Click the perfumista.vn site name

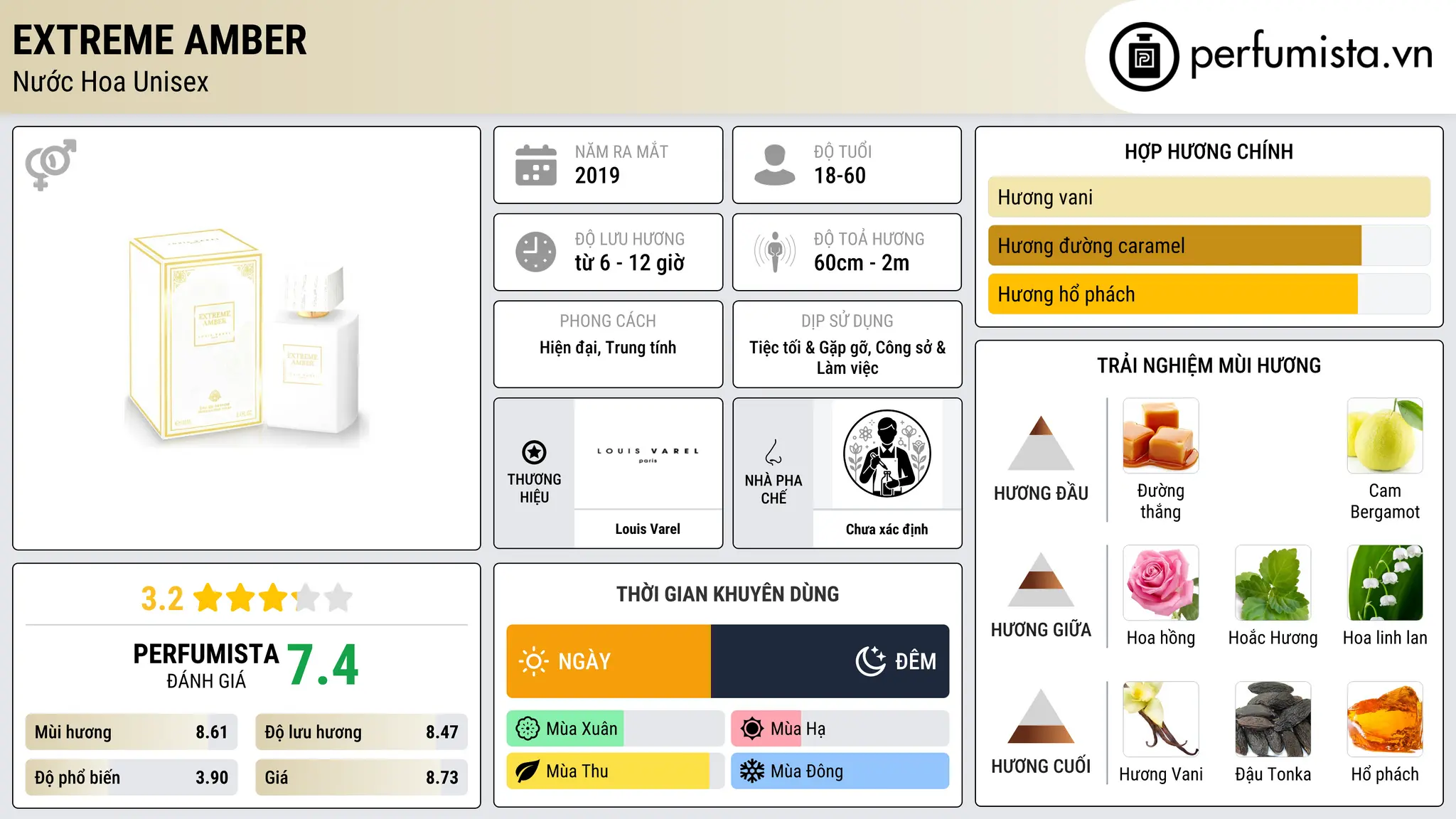coord(1312,55)
